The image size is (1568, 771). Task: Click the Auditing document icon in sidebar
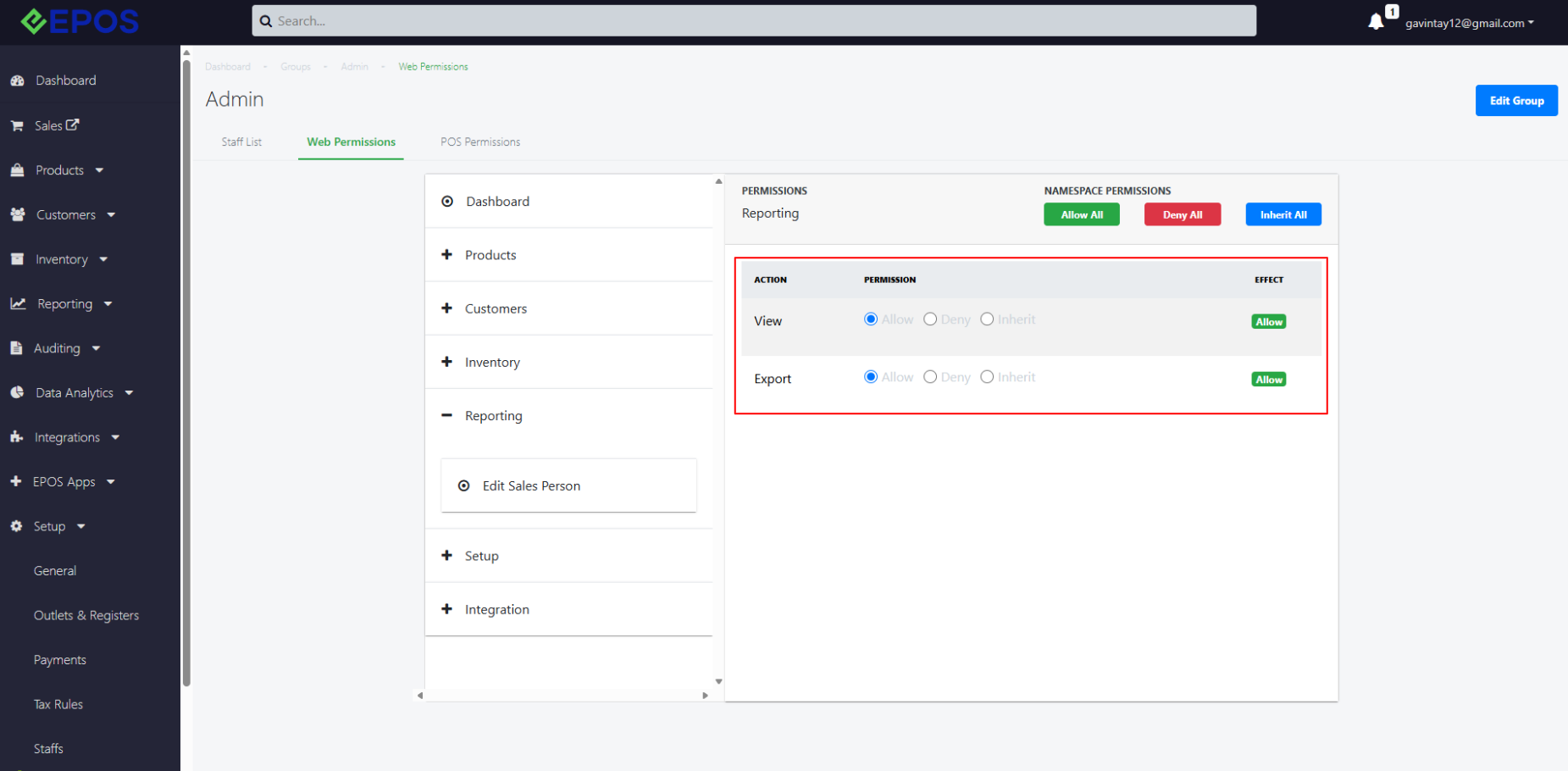[16, 348]
